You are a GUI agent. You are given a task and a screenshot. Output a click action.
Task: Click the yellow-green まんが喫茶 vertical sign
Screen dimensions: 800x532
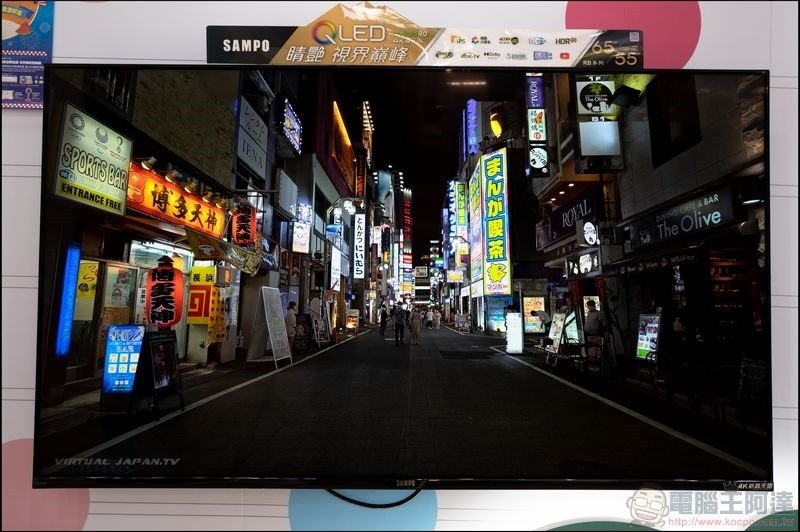(x=495, y=221)
